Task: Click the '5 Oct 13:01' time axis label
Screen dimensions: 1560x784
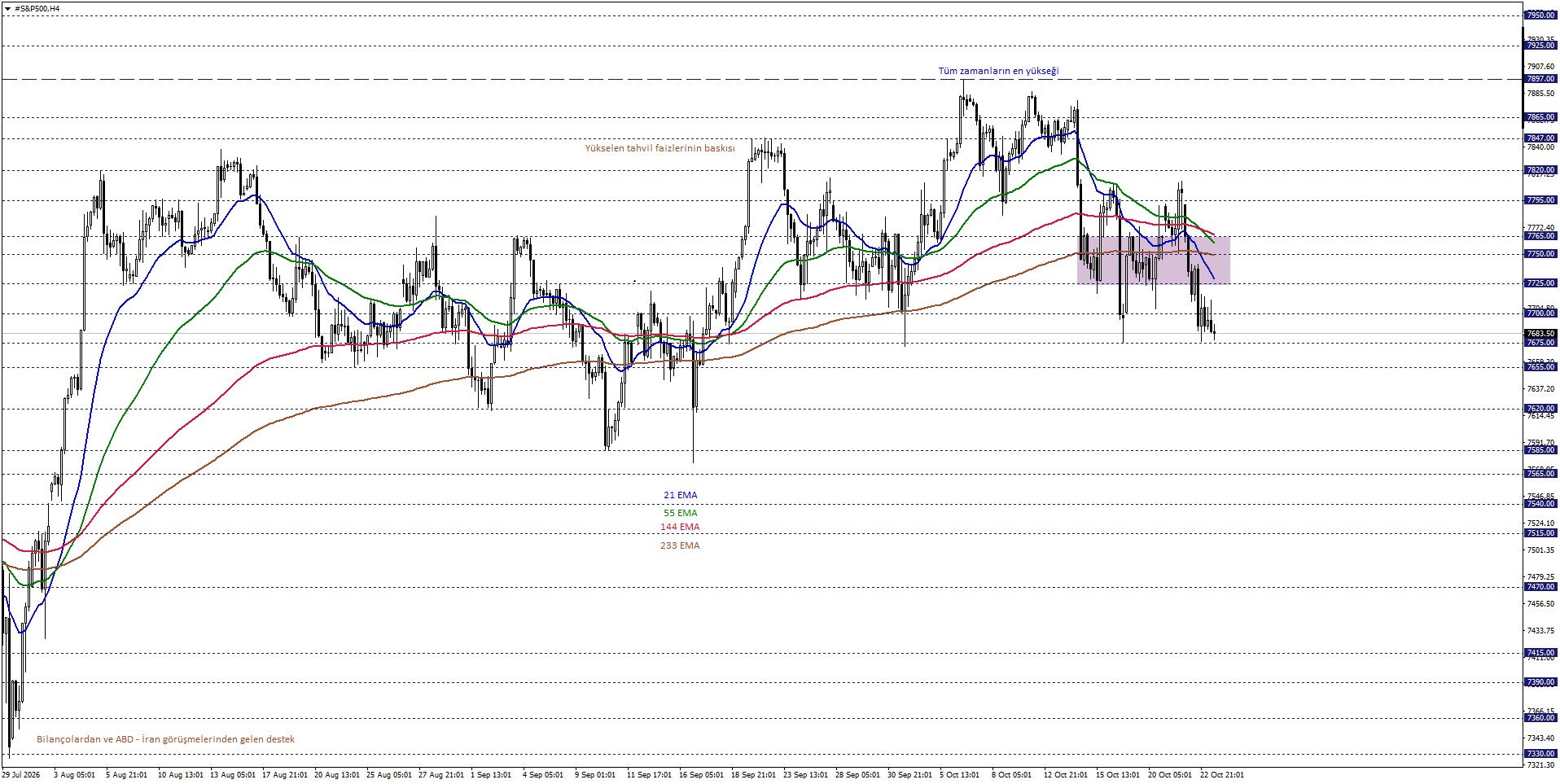Action: tap(960, 775)
